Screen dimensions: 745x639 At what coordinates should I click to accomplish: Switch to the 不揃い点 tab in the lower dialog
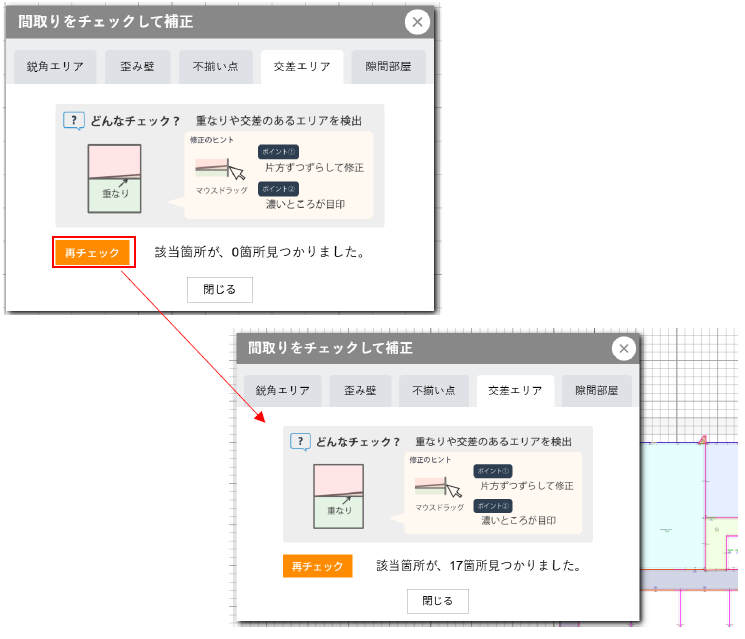434,391
